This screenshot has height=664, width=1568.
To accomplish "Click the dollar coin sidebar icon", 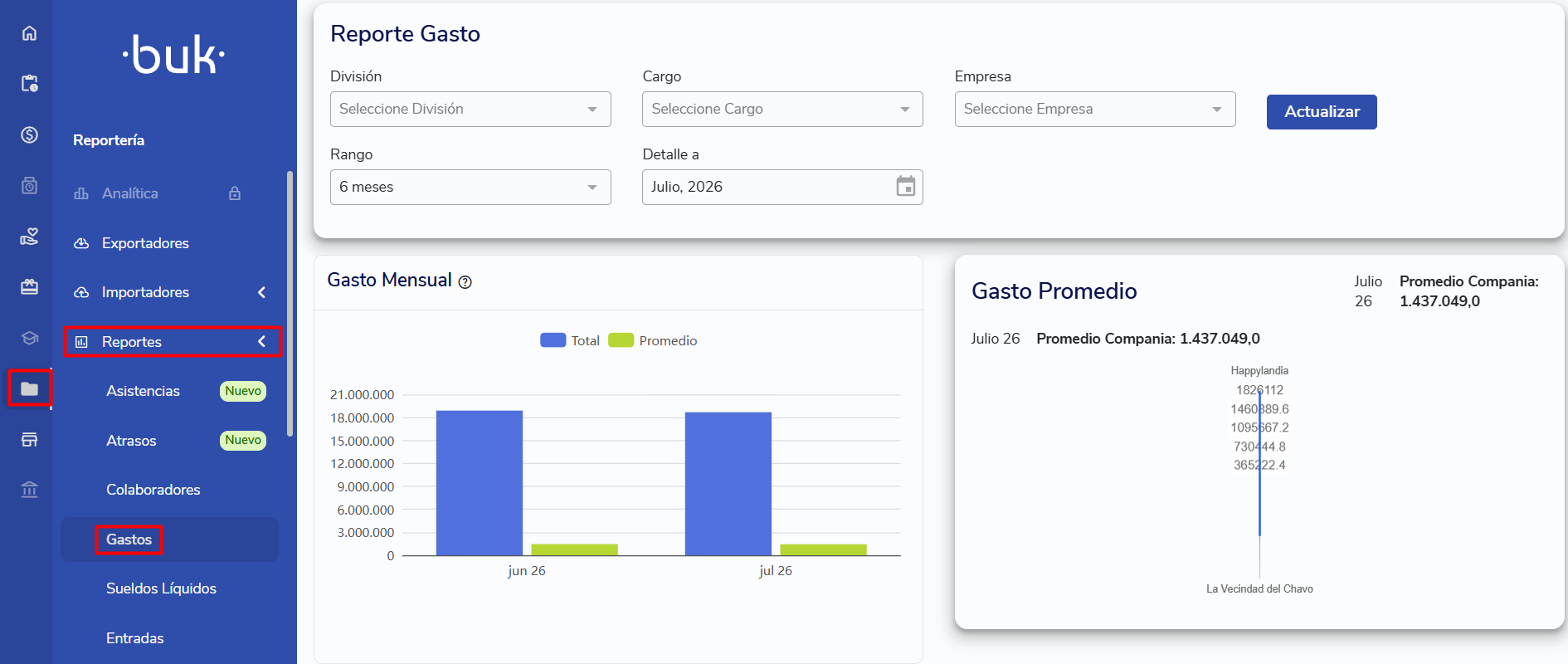I will pos(29,134).
